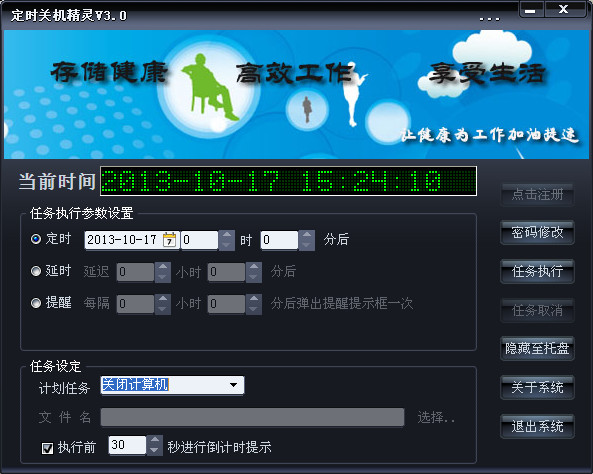
Task: Click the 提醒 interval hours field
Action: (x=135, y=304)
